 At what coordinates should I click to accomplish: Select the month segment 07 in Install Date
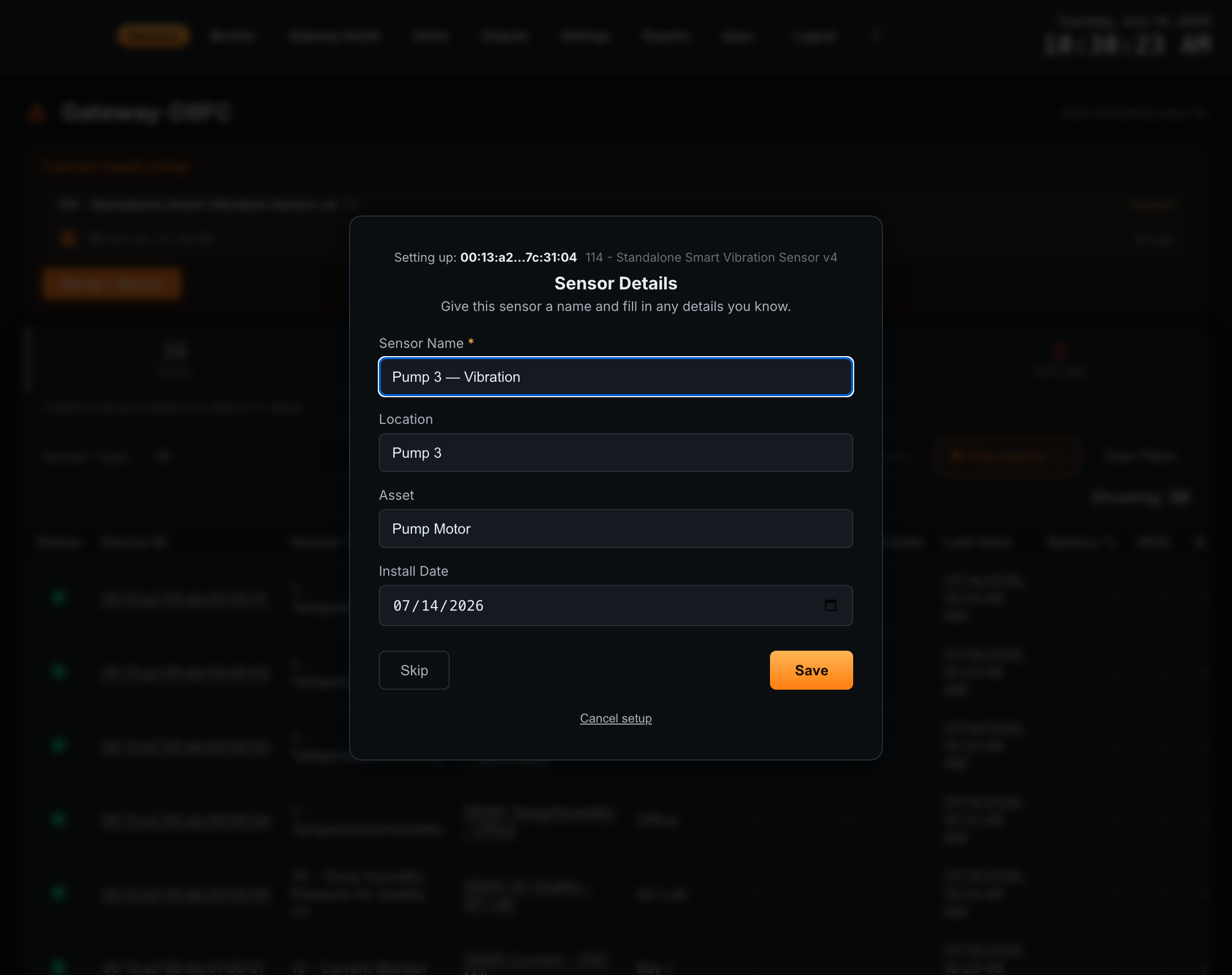pos(401,606)
